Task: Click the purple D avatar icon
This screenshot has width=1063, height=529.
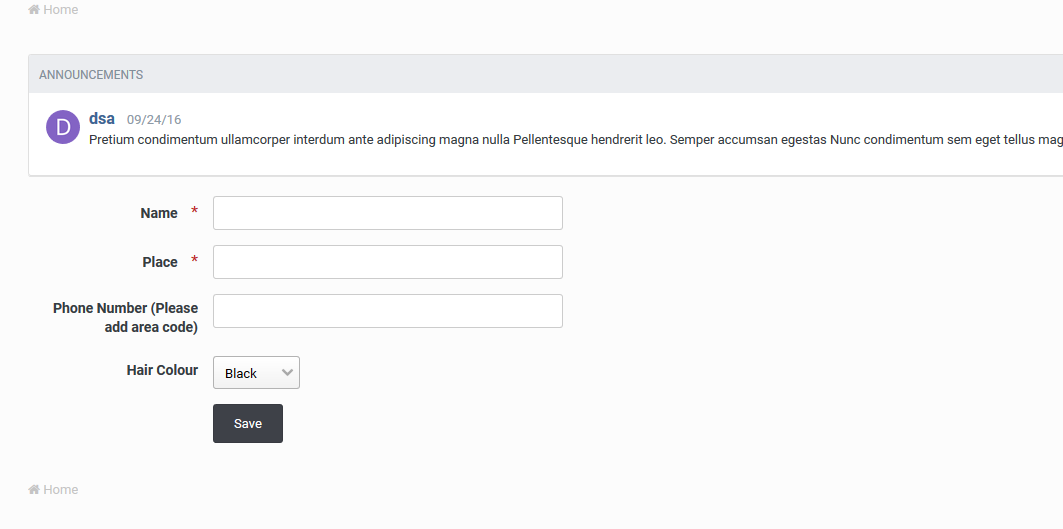Action: tap(63, 127)
